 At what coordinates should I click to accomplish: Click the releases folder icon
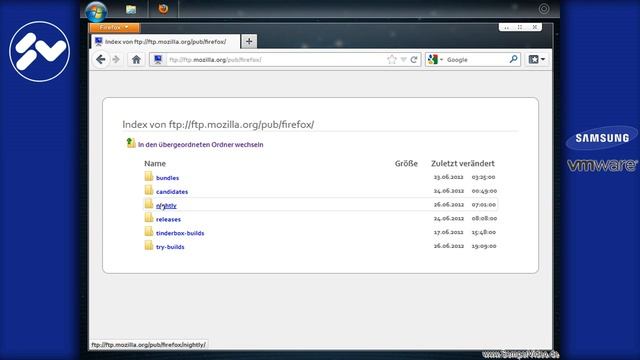coord(149,218)
